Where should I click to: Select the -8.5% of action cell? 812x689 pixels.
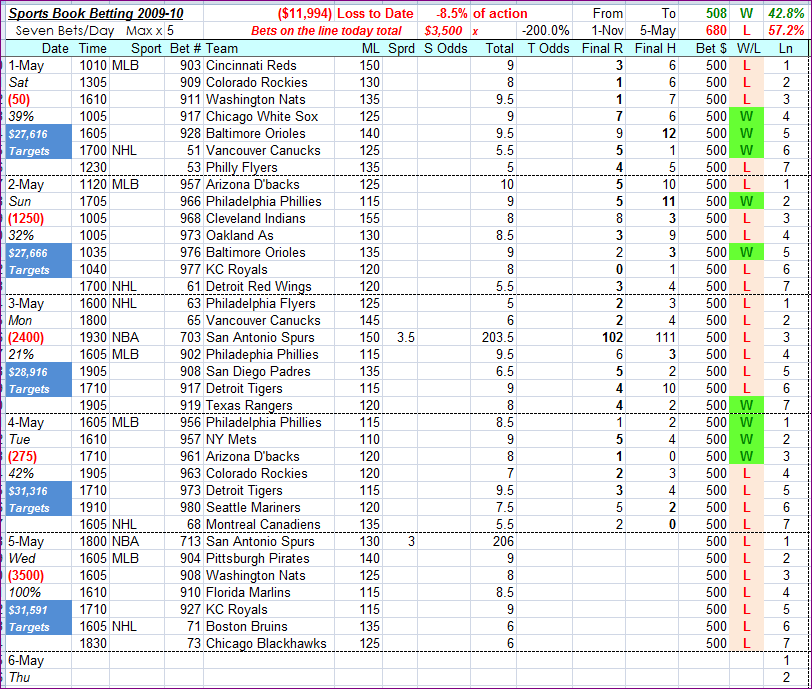pos(482,13)
